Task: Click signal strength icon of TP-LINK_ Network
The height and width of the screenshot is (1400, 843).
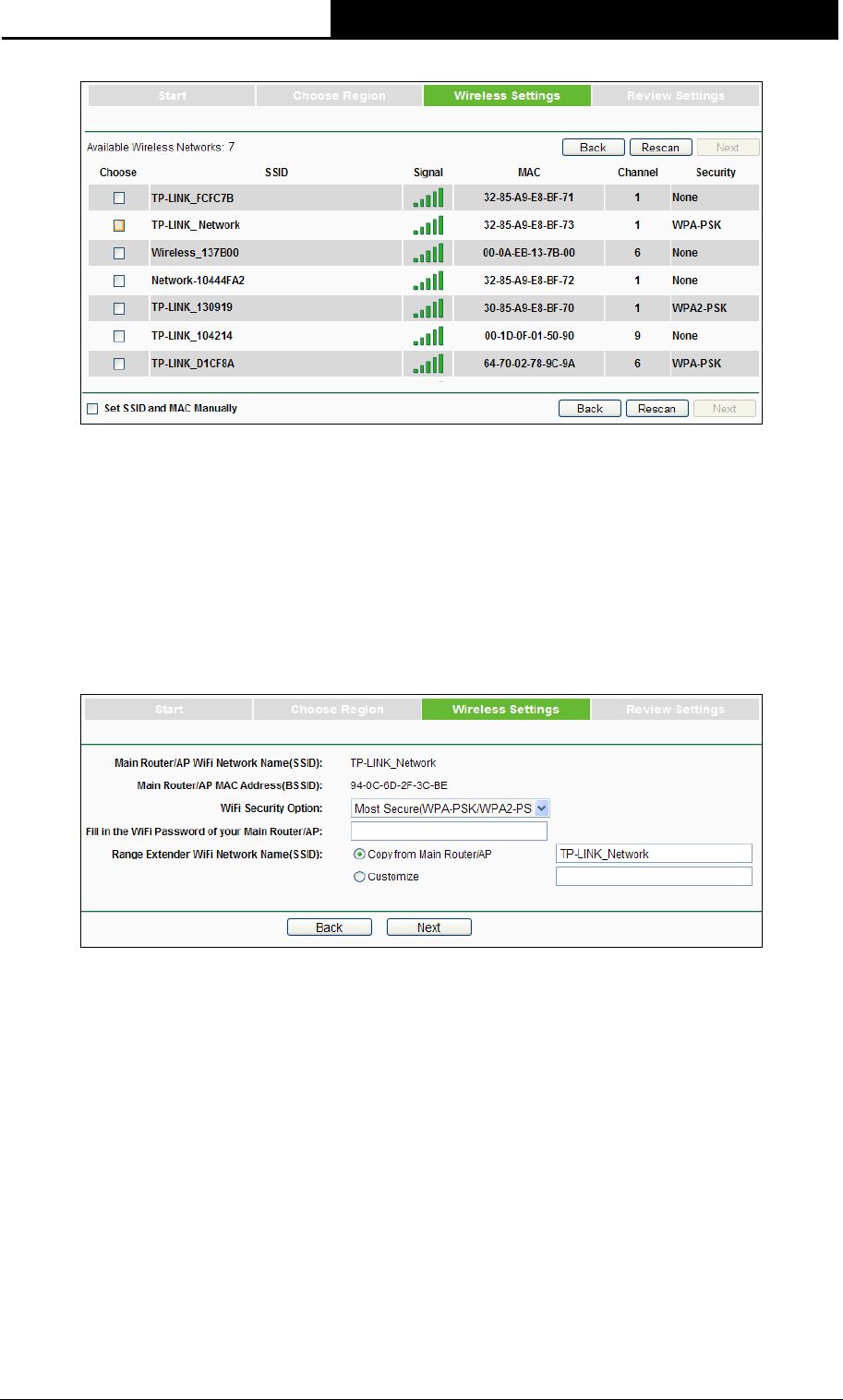Action: [428, 224]
